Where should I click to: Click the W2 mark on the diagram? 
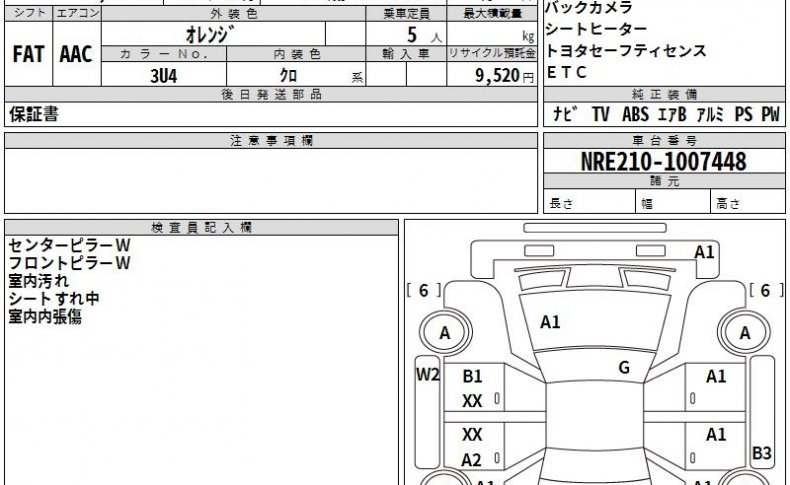[x=428, y=374]
